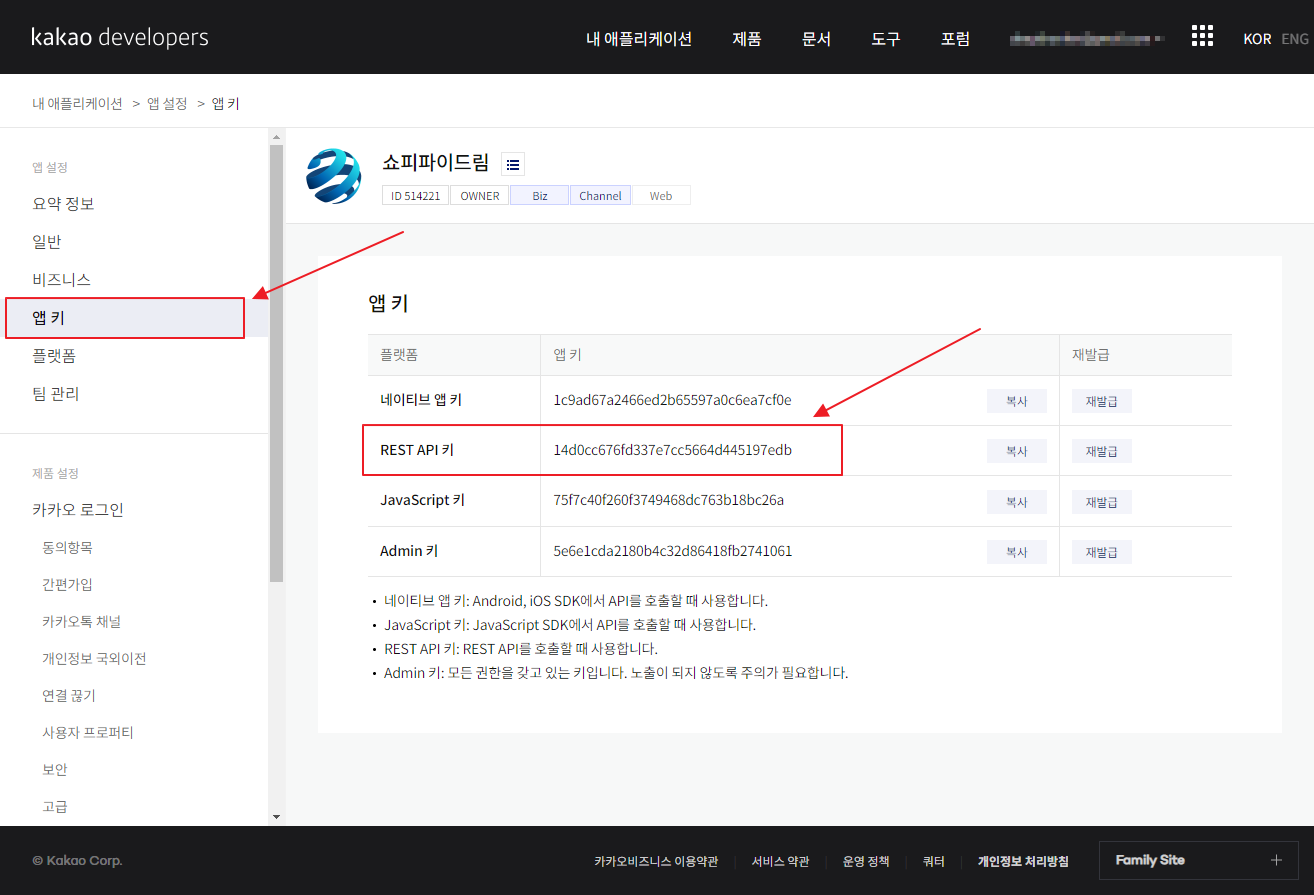This screenshot has height=895, width=1314.
Task: Click the Web tag
Action: (661, 196)
